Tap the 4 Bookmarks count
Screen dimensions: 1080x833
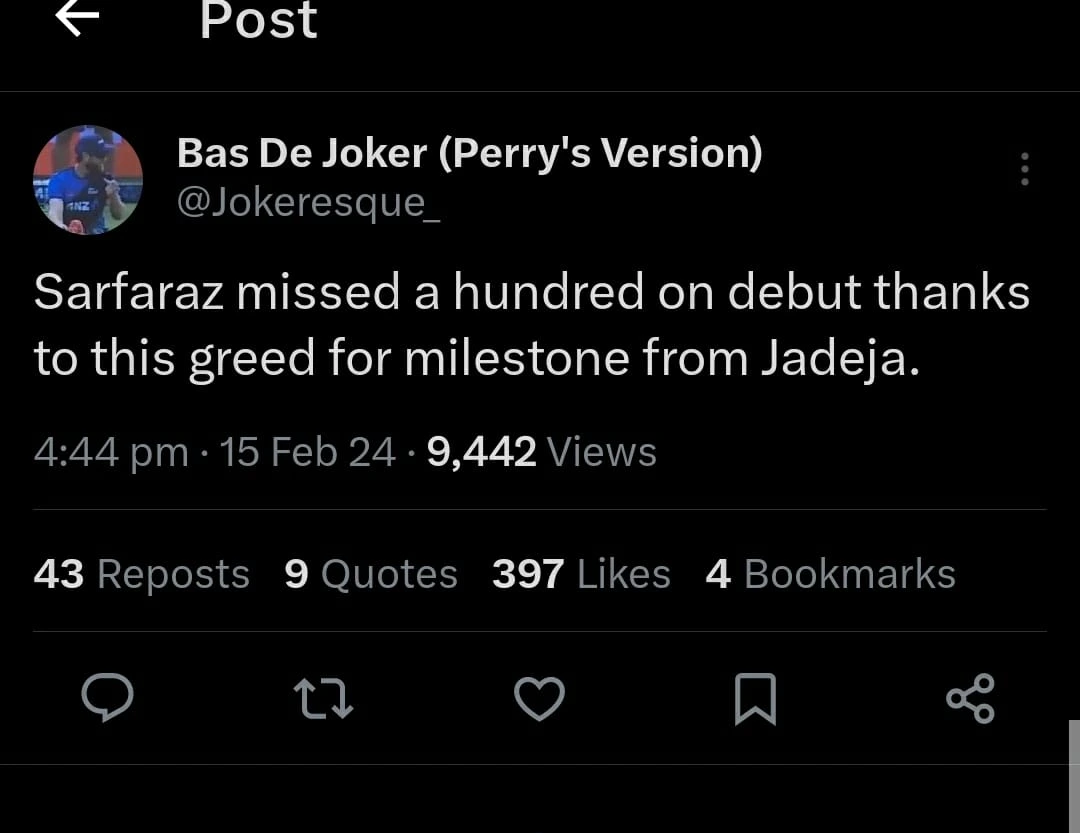coord(830,574)
